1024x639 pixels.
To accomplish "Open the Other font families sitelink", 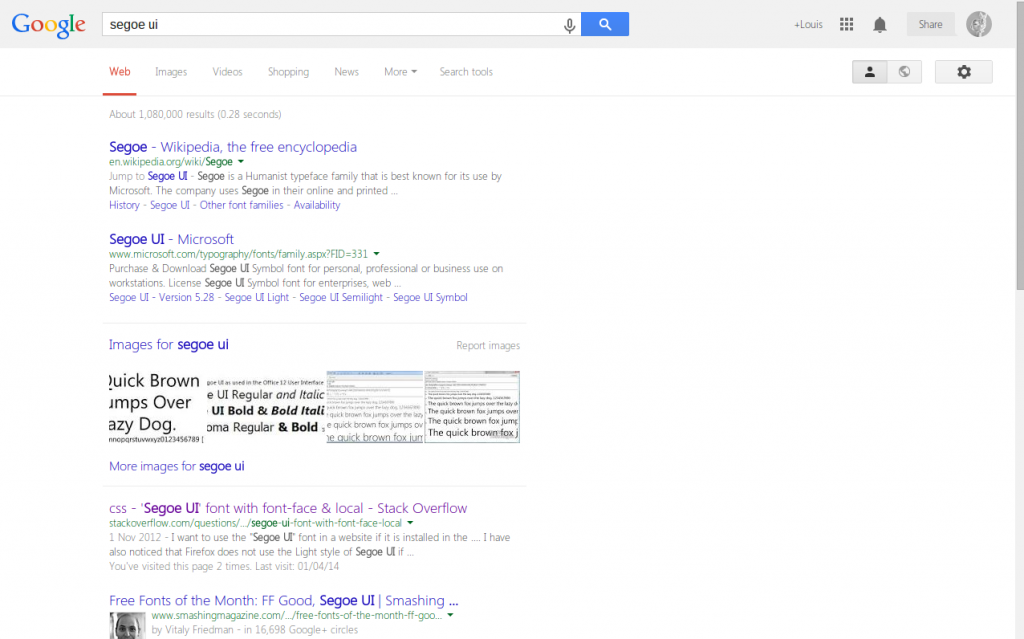I will 242,205.
